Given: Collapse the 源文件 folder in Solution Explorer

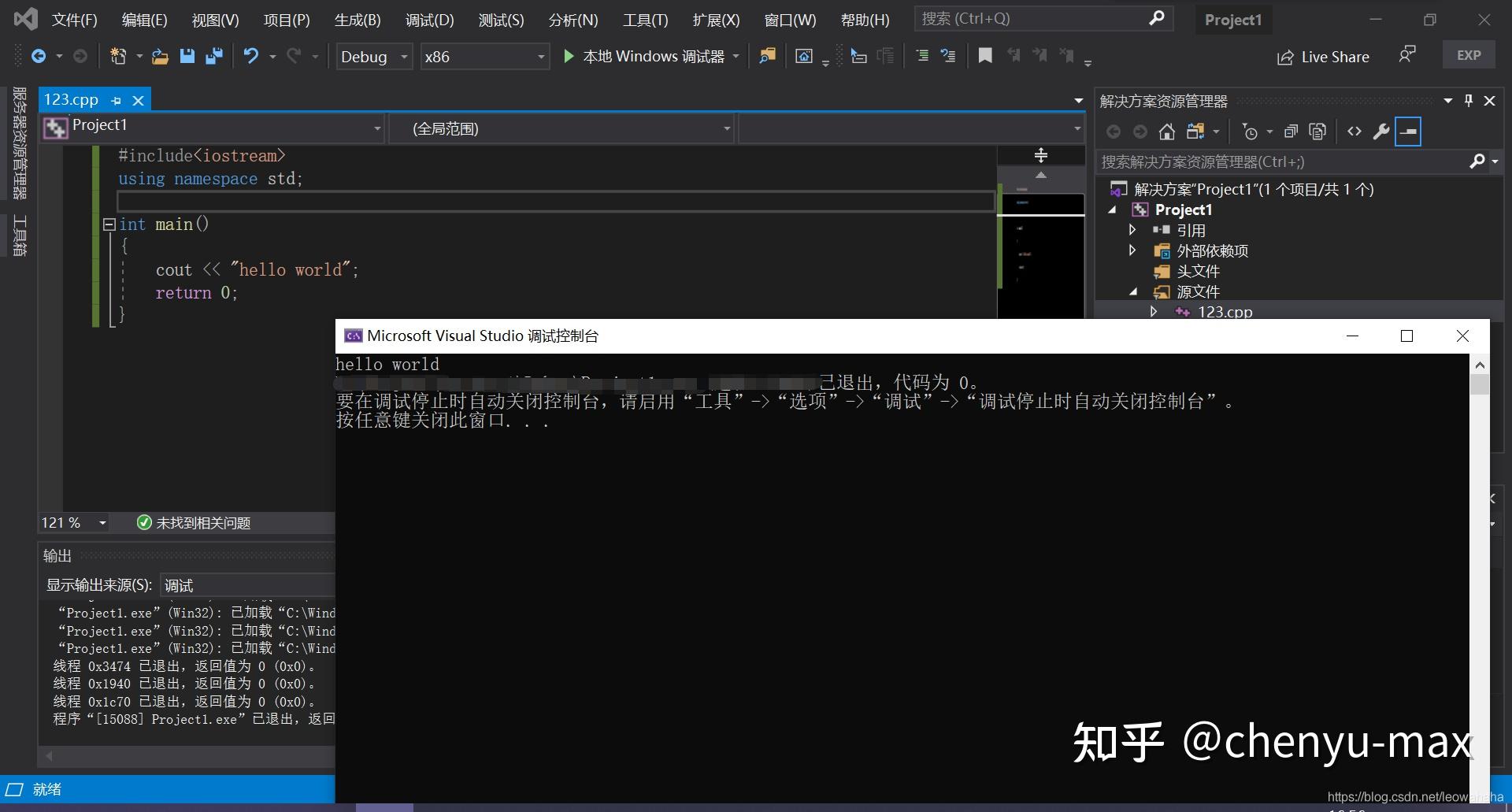Looking at the screenshot, I should point(1134,291).
